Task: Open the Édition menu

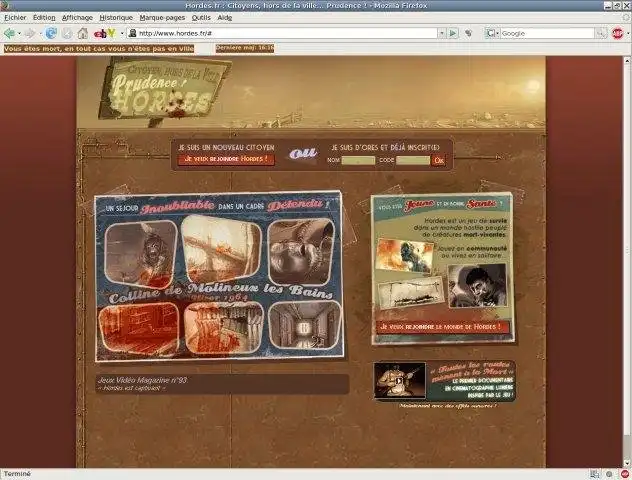Action: (x=44, y=18)
